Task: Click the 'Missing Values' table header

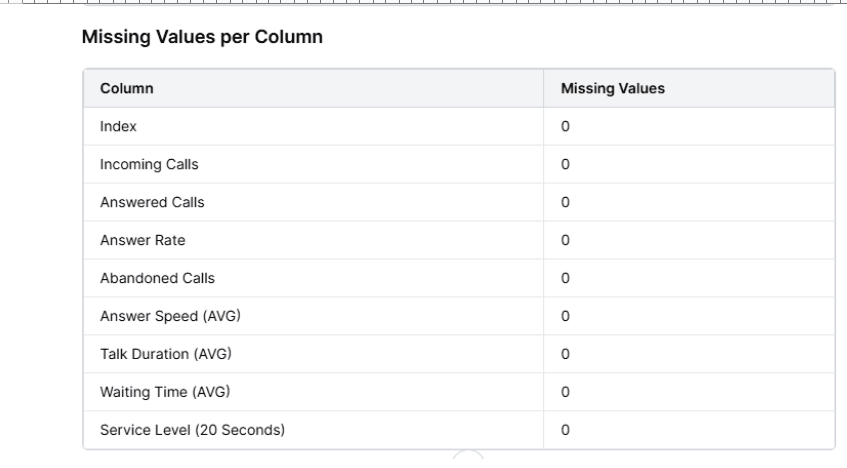Action: pyautogui.click(x=613, y=89)
